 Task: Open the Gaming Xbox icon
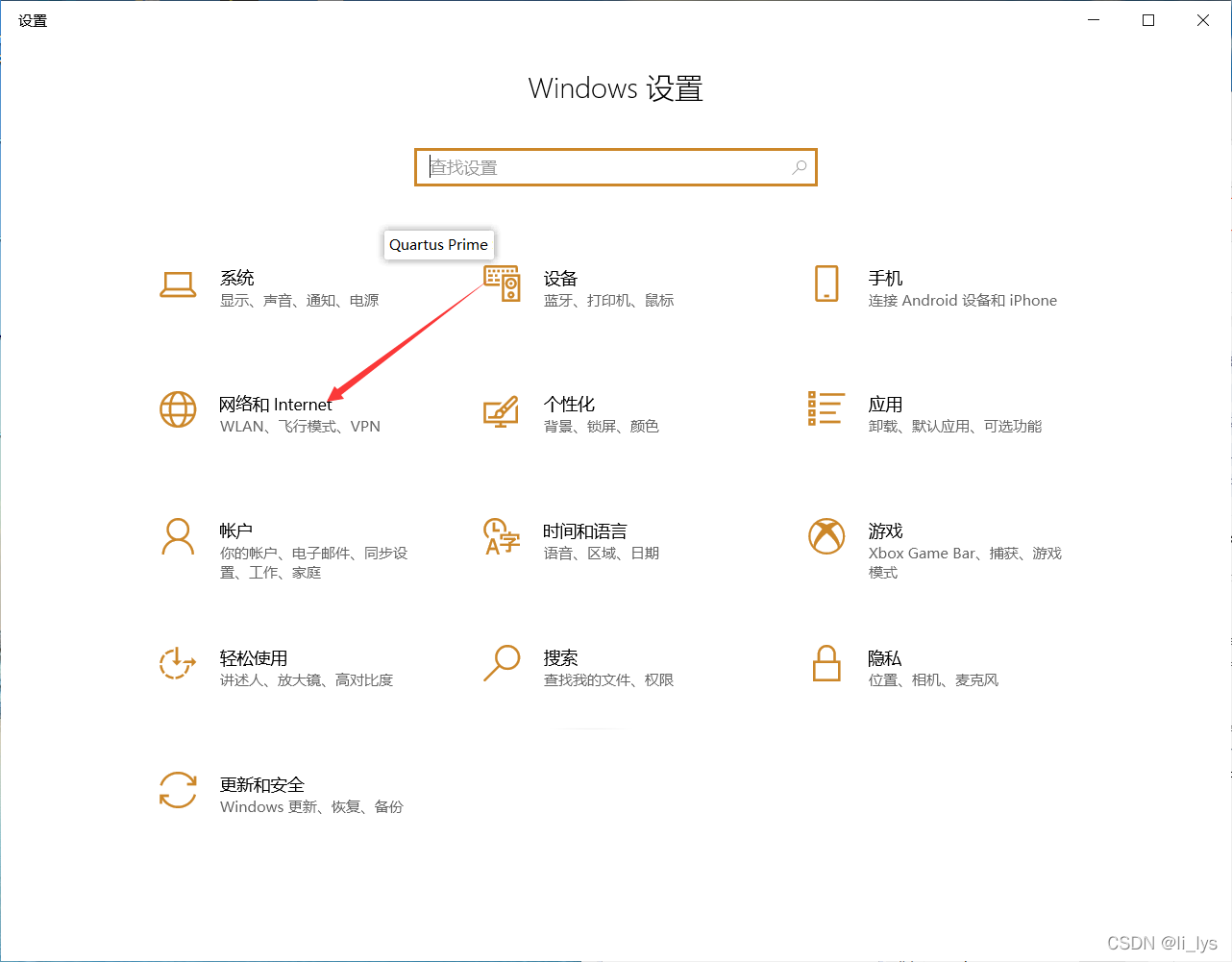point(826,536)
